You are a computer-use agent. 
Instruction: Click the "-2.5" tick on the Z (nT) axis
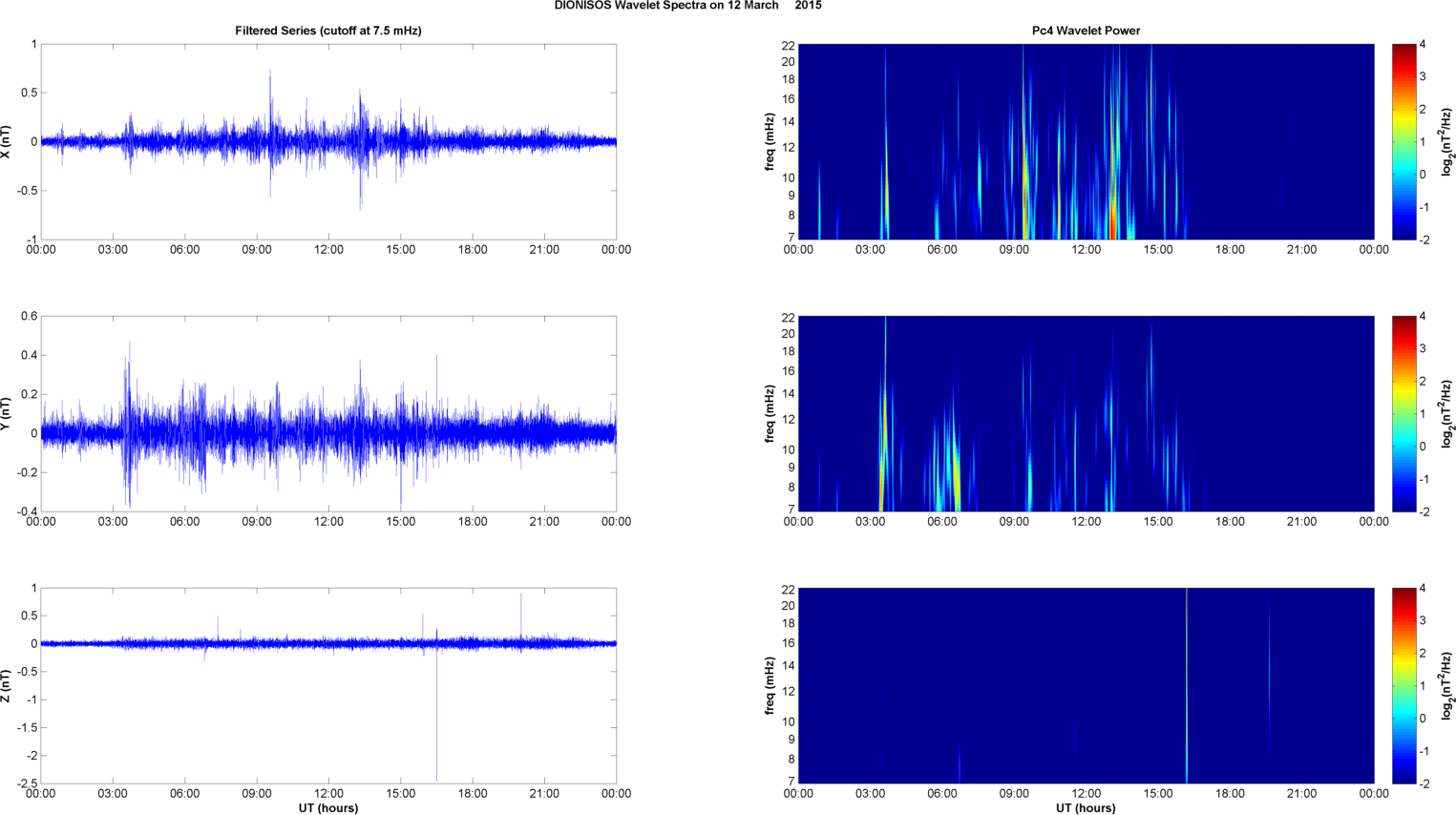click(26, 784)
